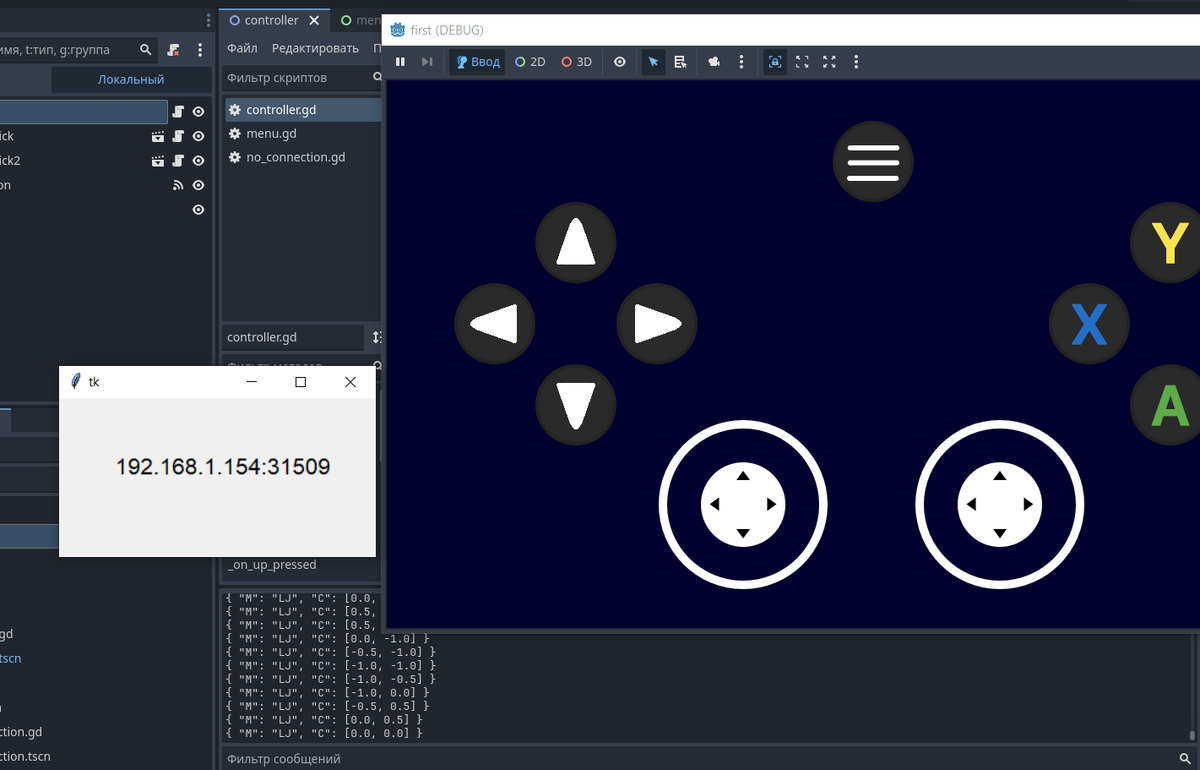Click the next frame step button
The height and width of the screenshot is (770, 1200).
[427, 62]
